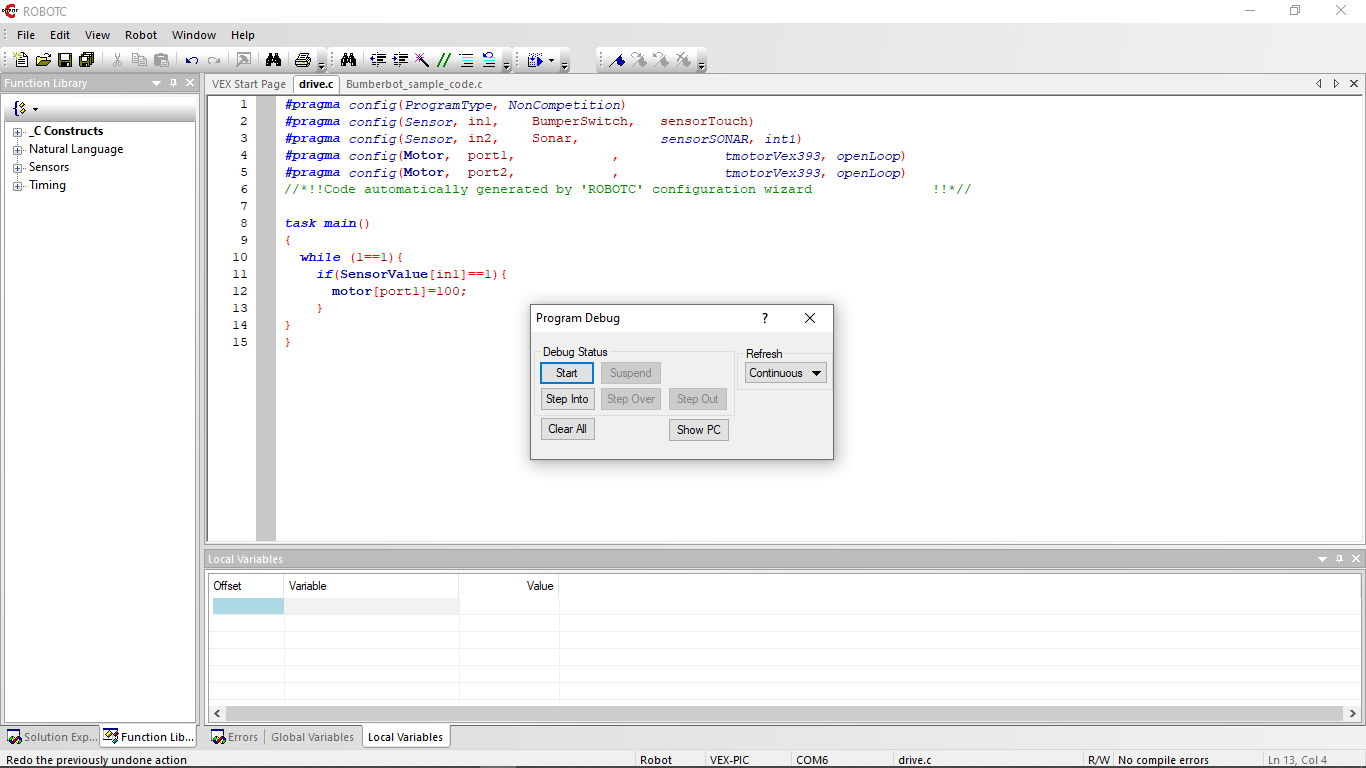This screenshot has width=1366, height=768.
Task: Open Local Variables panel options arrow
Action: tap(1323, 559)
